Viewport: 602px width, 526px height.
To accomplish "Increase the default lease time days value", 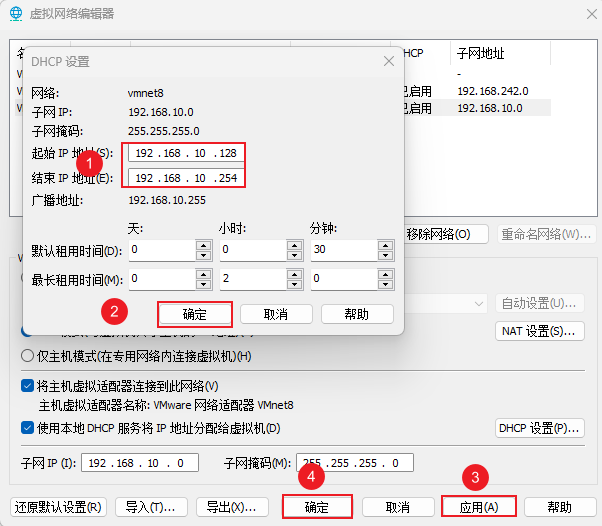I will point(204,244).
